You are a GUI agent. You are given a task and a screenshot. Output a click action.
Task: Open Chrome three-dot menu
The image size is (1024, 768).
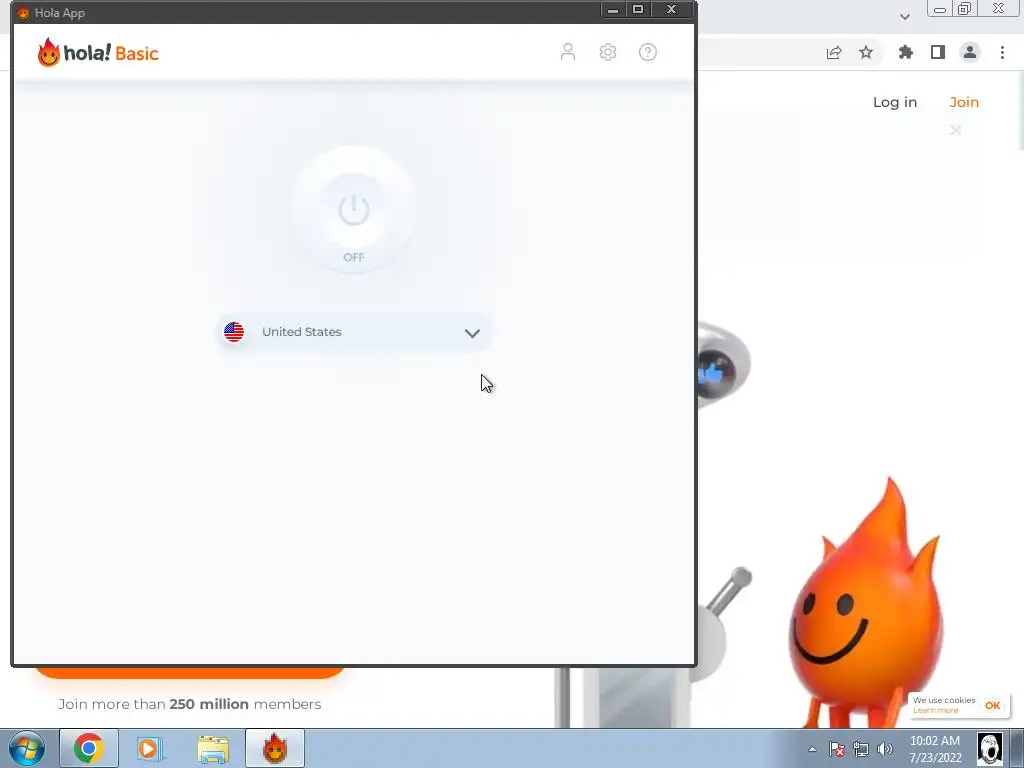(x=1002, y=52)
